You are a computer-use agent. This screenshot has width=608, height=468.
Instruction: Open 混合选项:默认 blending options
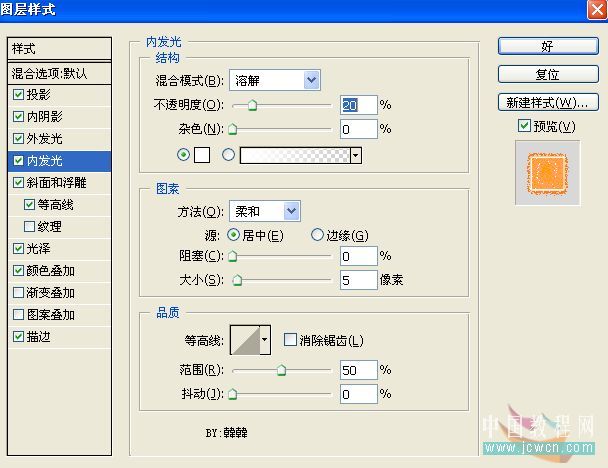[x=59, y=73]
